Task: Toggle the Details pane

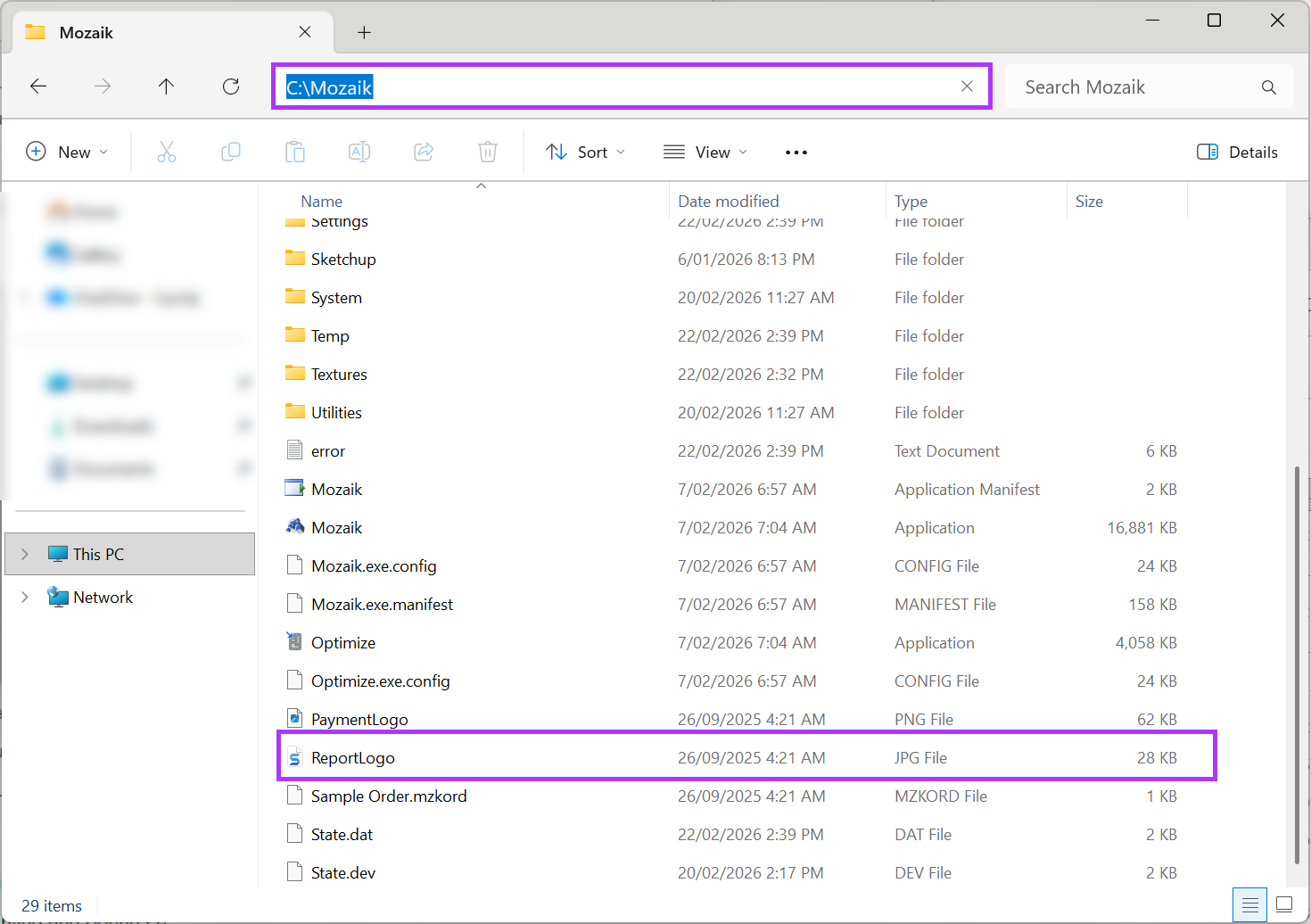Action: click(x=1238, y=152)
